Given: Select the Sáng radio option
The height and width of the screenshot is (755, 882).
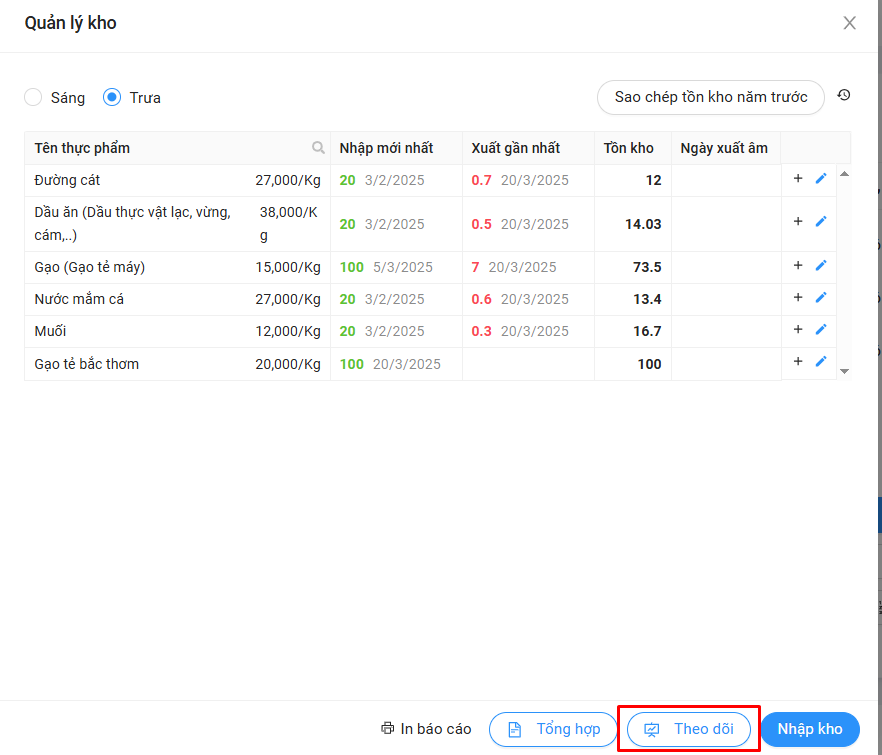Looking at the screenshot, I should (33, 97).
